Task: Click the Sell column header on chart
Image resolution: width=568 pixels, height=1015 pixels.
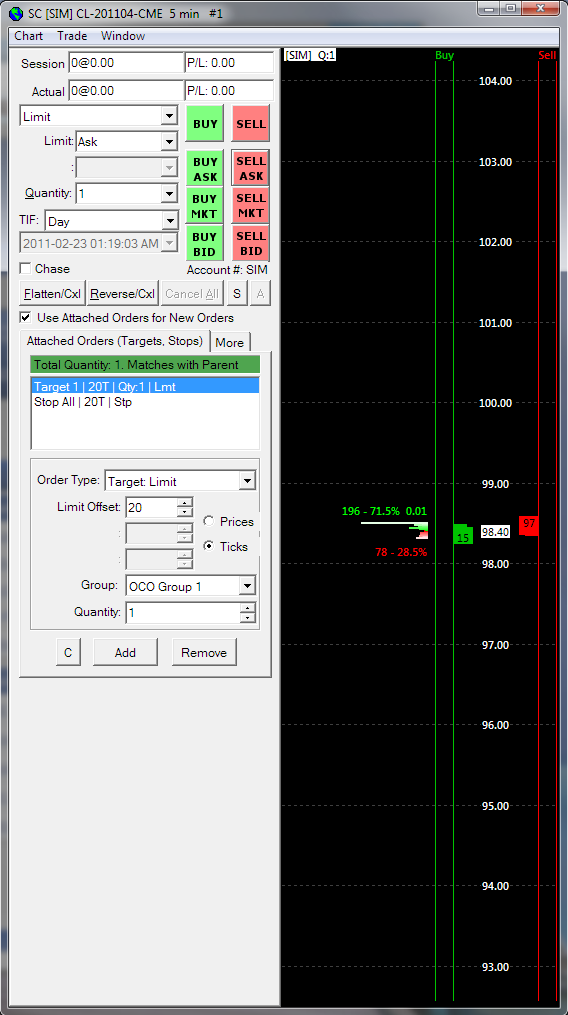Action: [547, 56]
